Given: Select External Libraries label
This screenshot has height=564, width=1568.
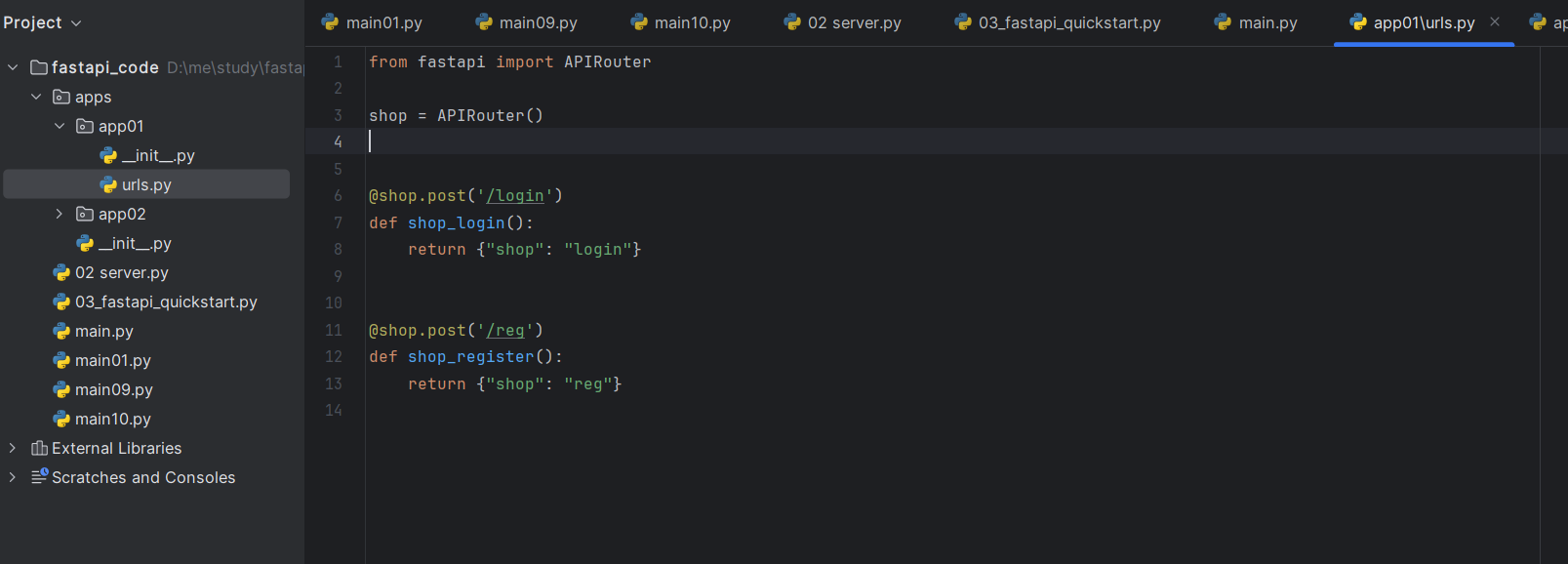Looking at the screenshot, I should (x=117, y=448).
